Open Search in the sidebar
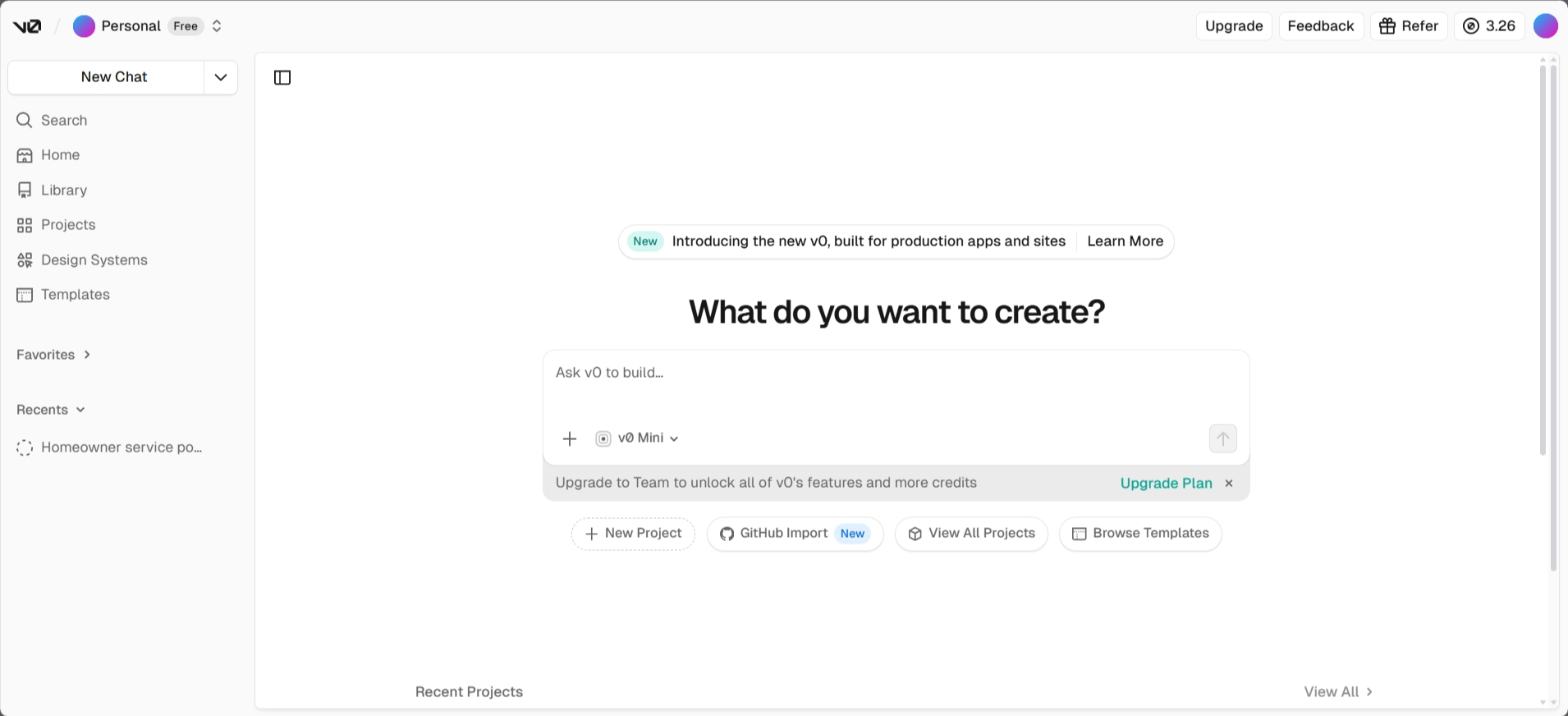Image resolution: width=1568 pixels, height=716 pixels. [x=123, y=121]
